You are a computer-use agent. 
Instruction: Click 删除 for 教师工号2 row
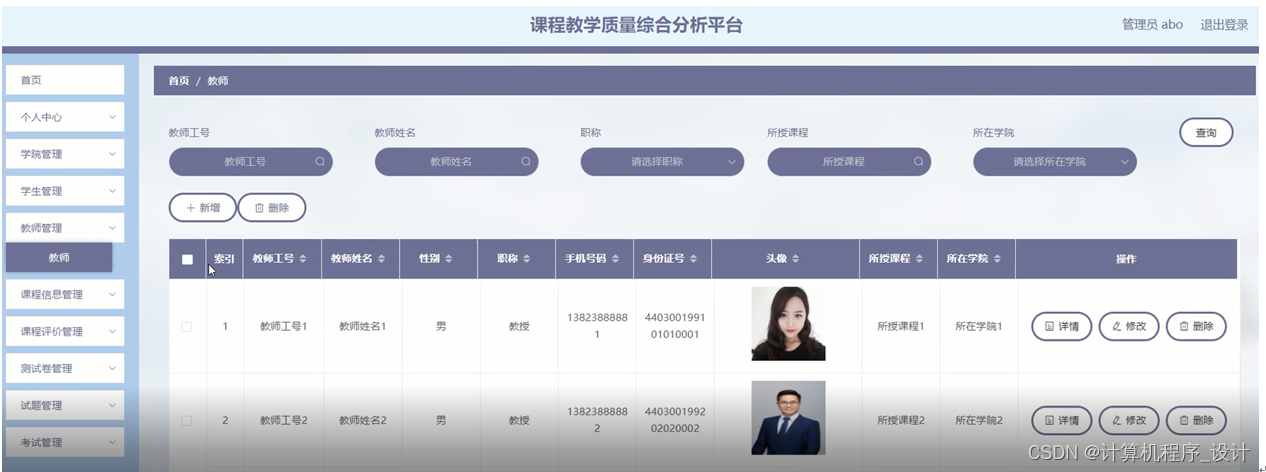pos(1196,421)
